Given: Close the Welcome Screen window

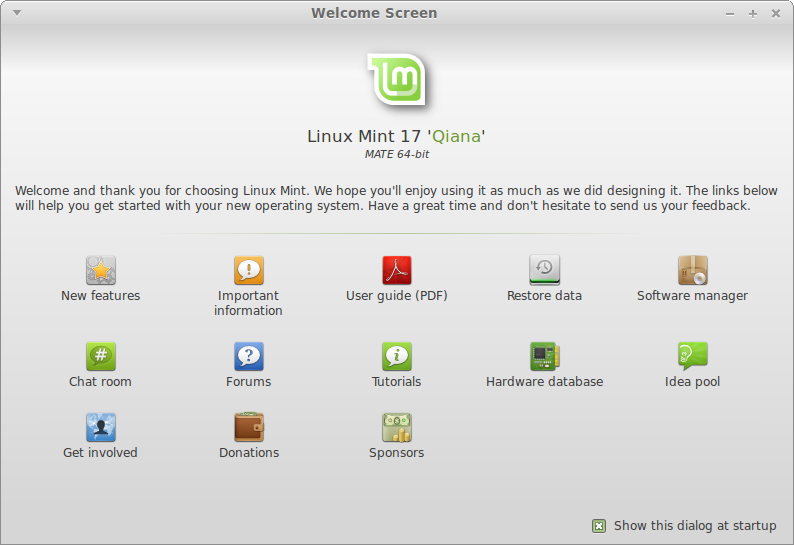Looking at the screenshot, I should point(776,14).
